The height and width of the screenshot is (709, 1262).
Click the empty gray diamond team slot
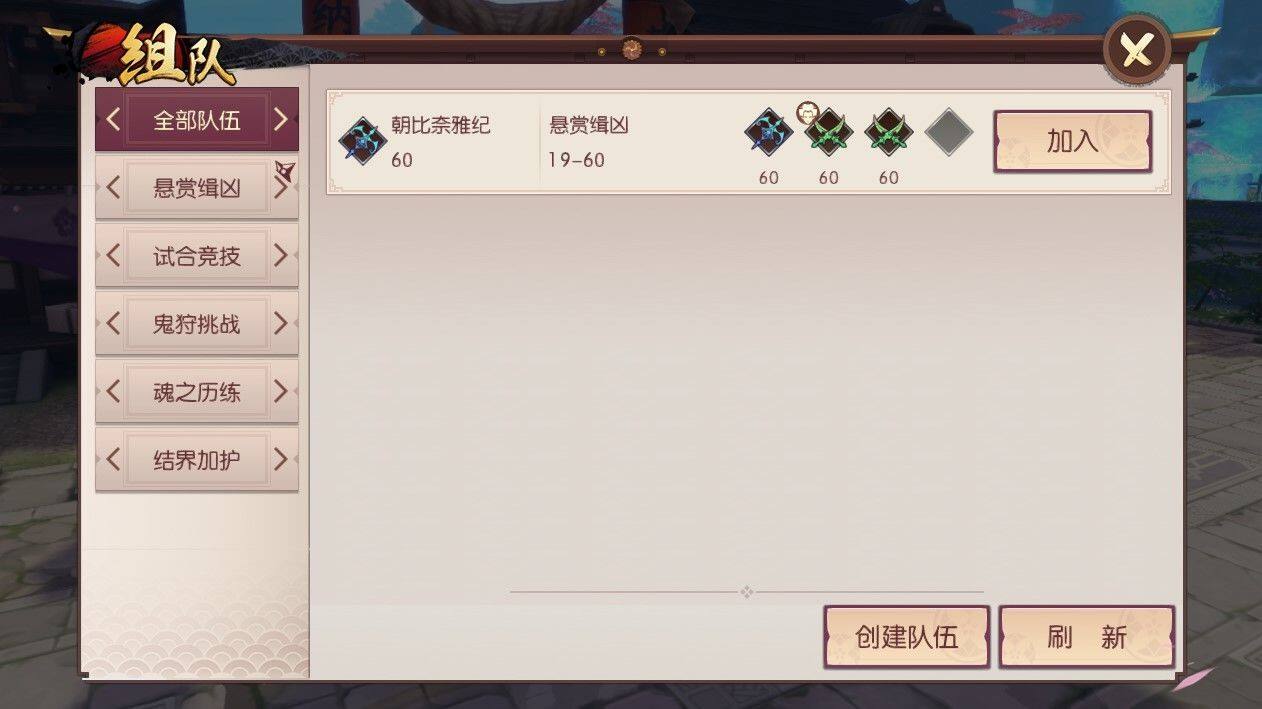tap(949, 132)
